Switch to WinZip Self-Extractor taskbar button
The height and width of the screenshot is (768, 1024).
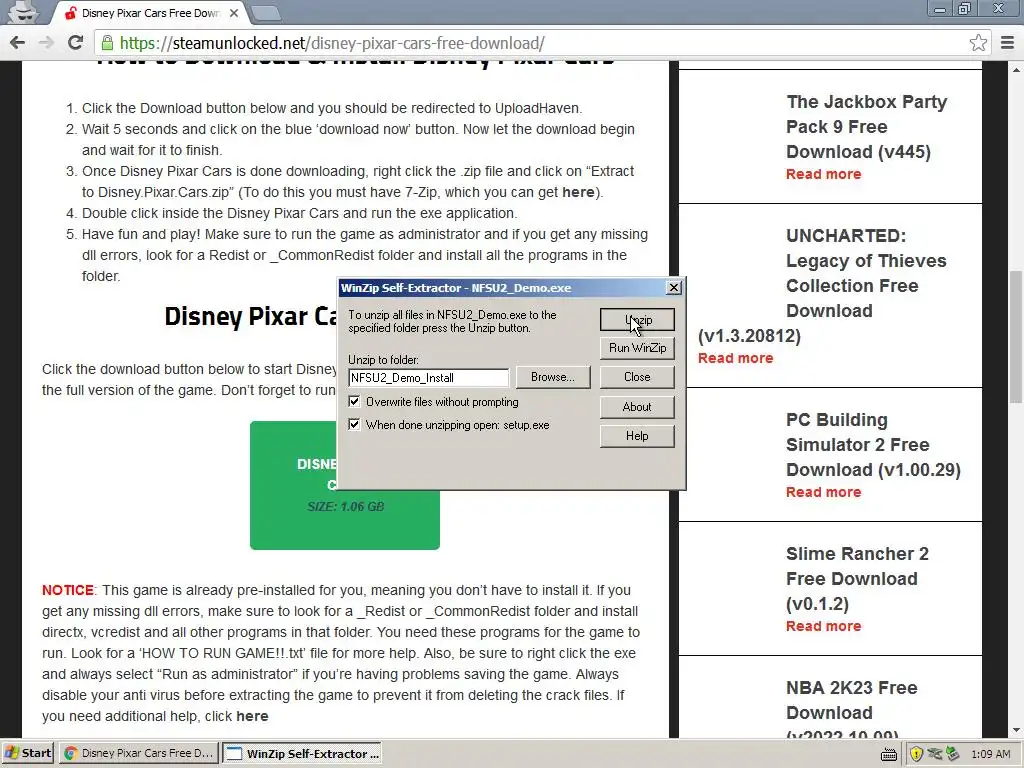[x=301, y=753]
